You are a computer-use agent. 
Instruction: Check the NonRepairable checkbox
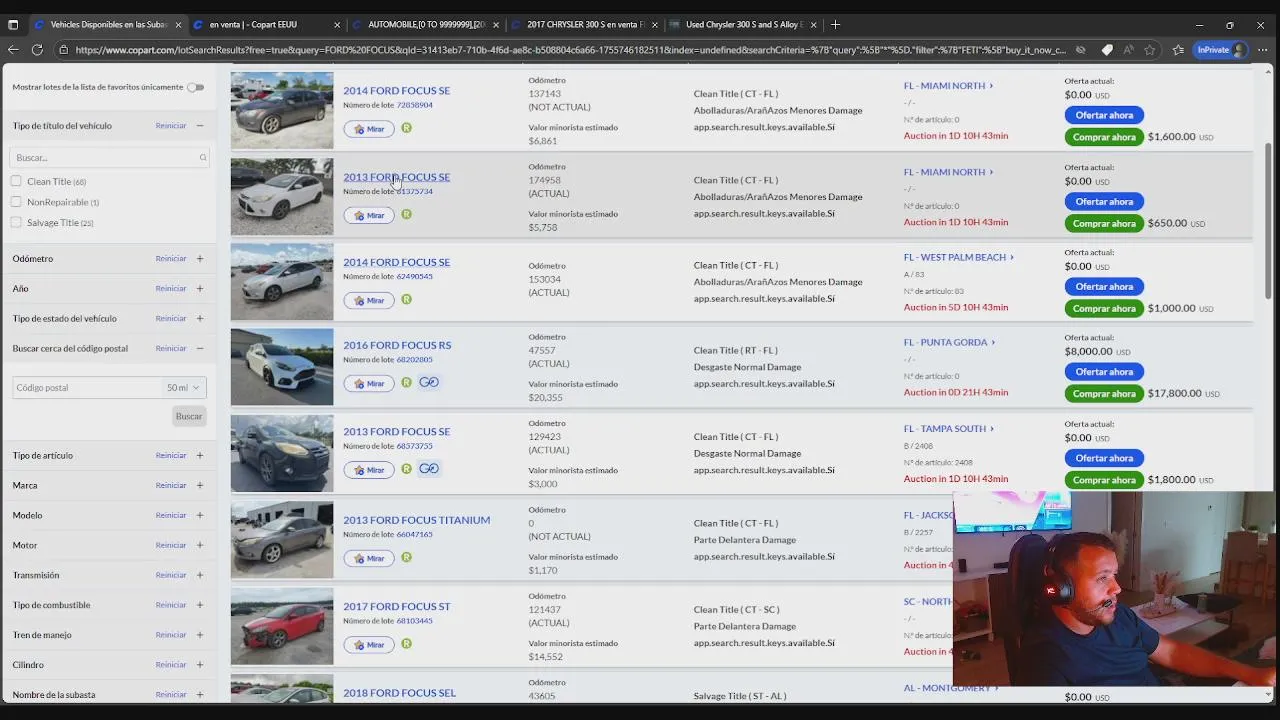point(16,202)
